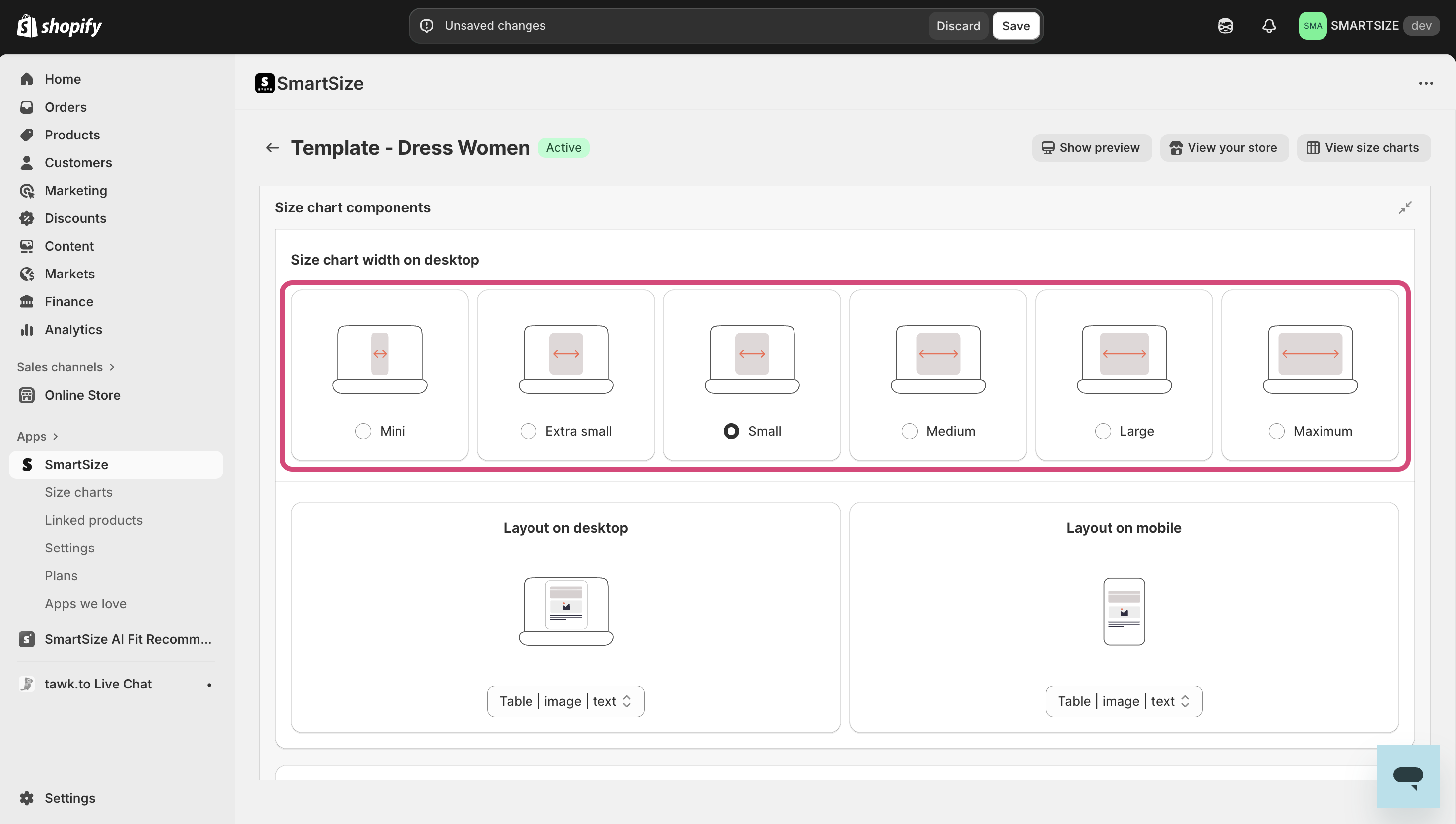This screenshot has height=824, width=1456.
Task: Select the Maximum width radio button
Action: [1277, 431]
